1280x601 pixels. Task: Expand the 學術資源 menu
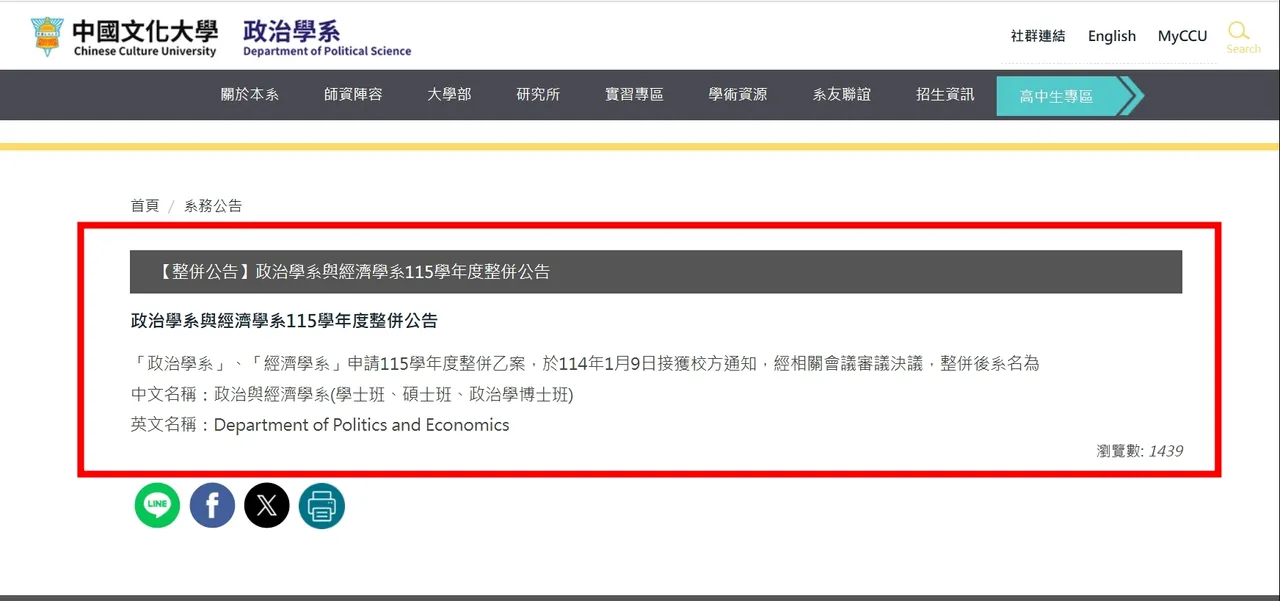[x=737, y=94]
